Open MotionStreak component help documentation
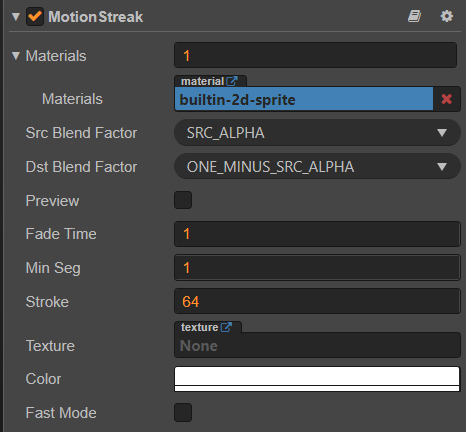 414,16
